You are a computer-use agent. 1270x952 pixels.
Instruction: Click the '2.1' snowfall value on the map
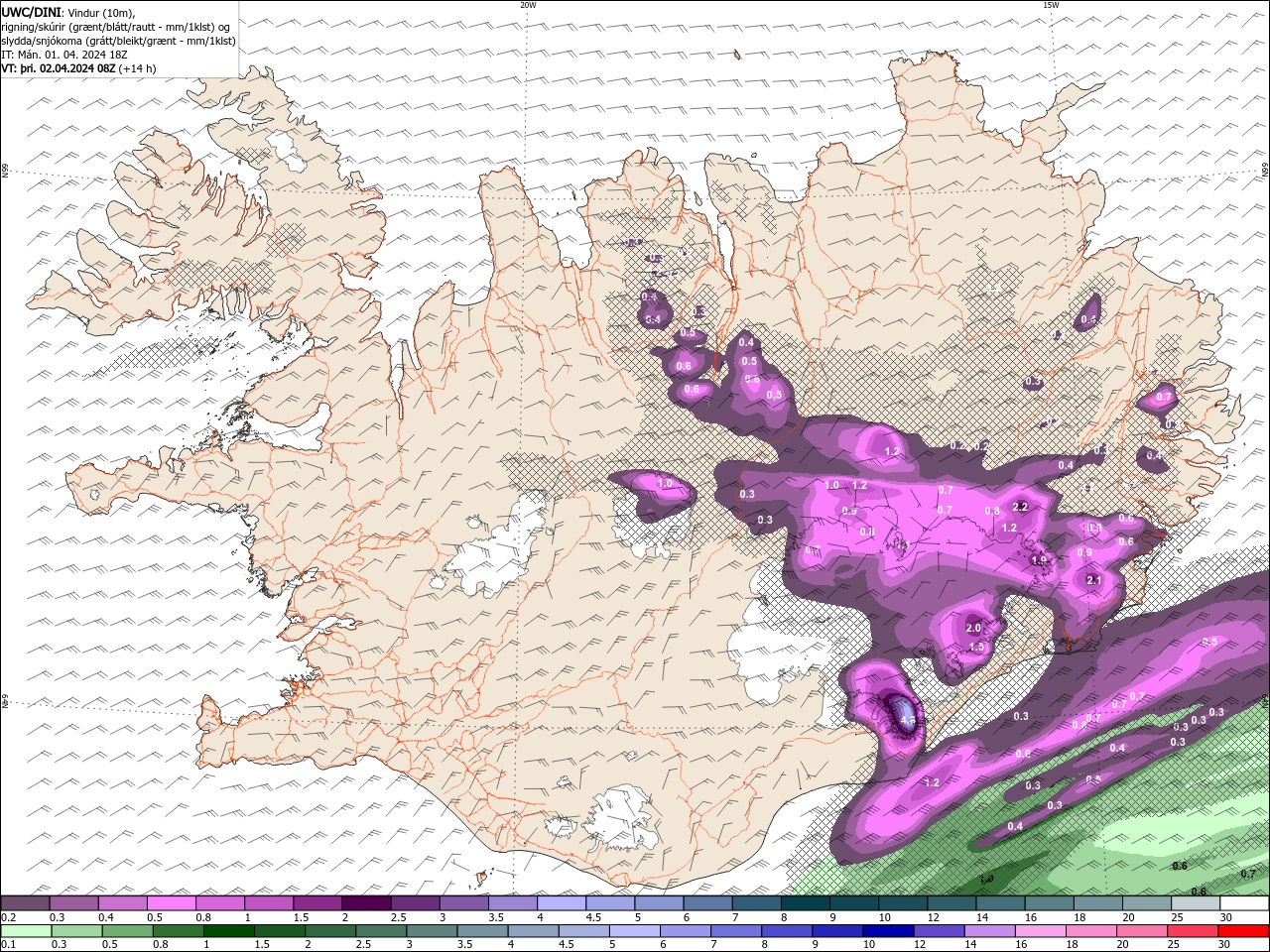[1094, 580]
